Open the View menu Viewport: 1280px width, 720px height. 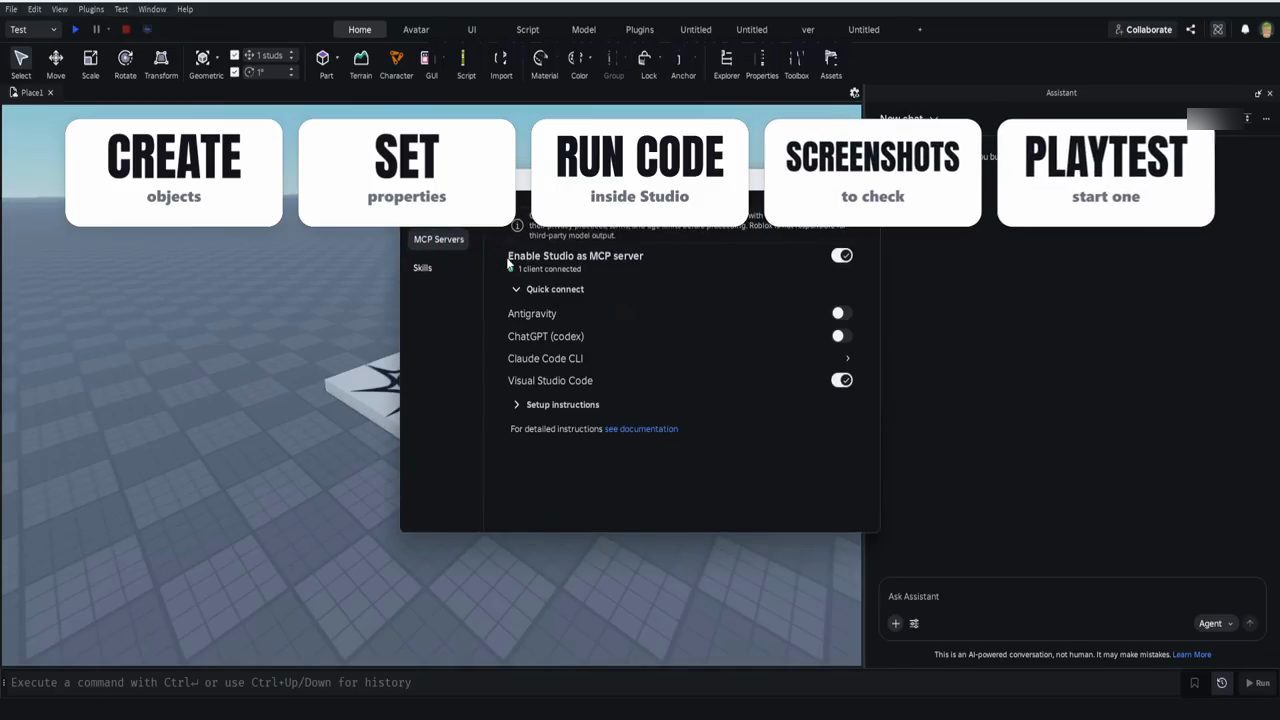point(60,9)
